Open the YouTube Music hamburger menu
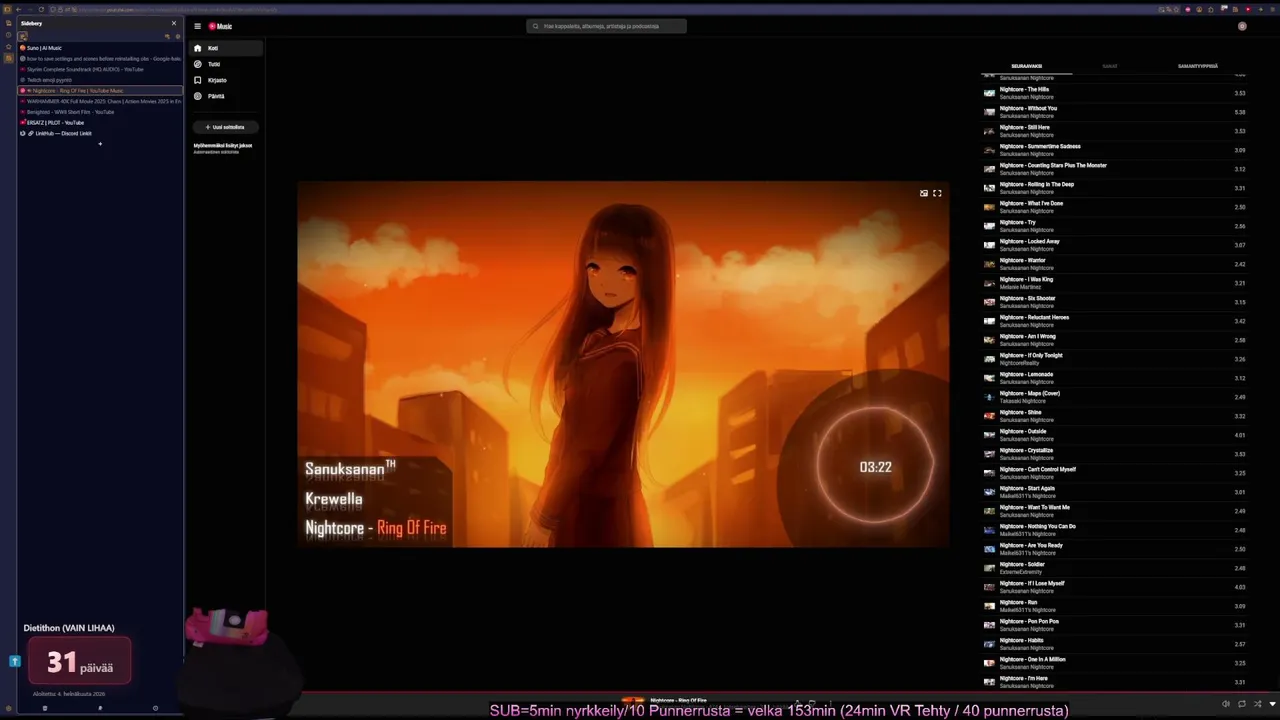 click(x=198, y=26)
